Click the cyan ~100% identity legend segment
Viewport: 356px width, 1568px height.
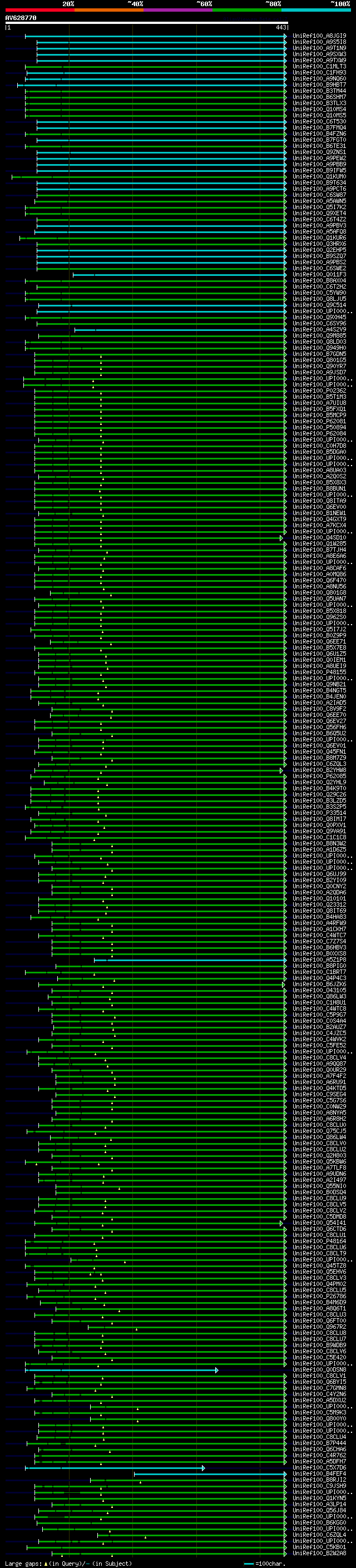point(317,10)
